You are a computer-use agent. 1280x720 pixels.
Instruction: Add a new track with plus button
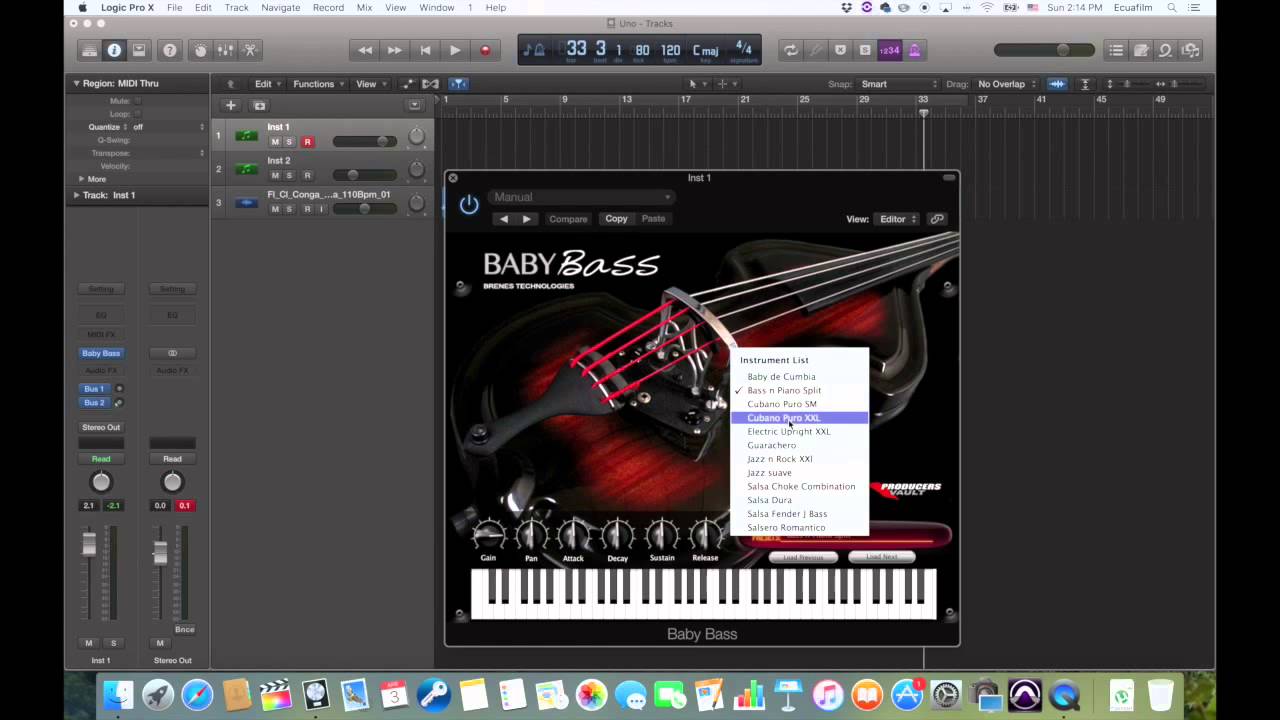[x=231, y=105]
